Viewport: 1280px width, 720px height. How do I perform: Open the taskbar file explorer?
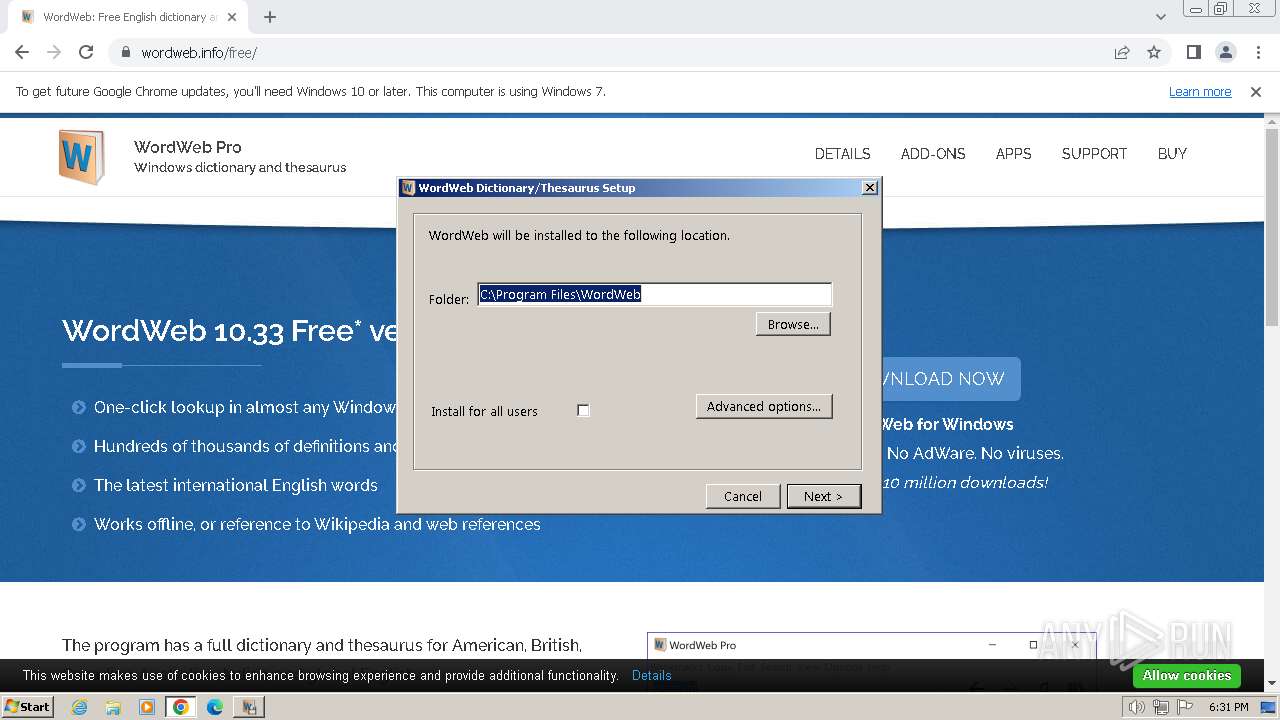(113, 707)
